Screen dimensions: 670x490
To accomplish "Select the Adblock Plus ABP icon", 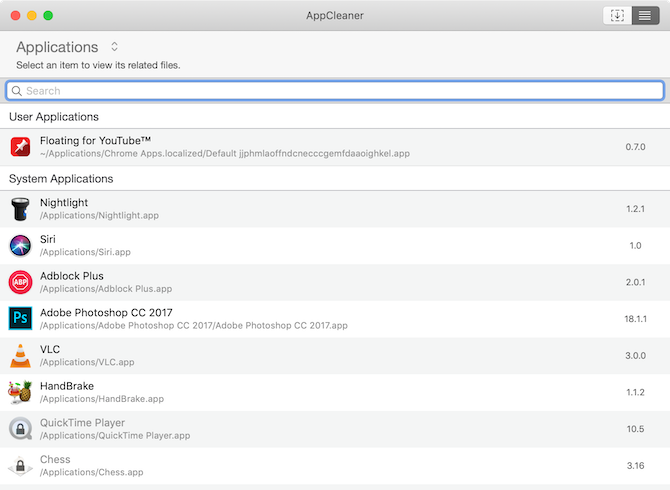I will pos(21,282).
